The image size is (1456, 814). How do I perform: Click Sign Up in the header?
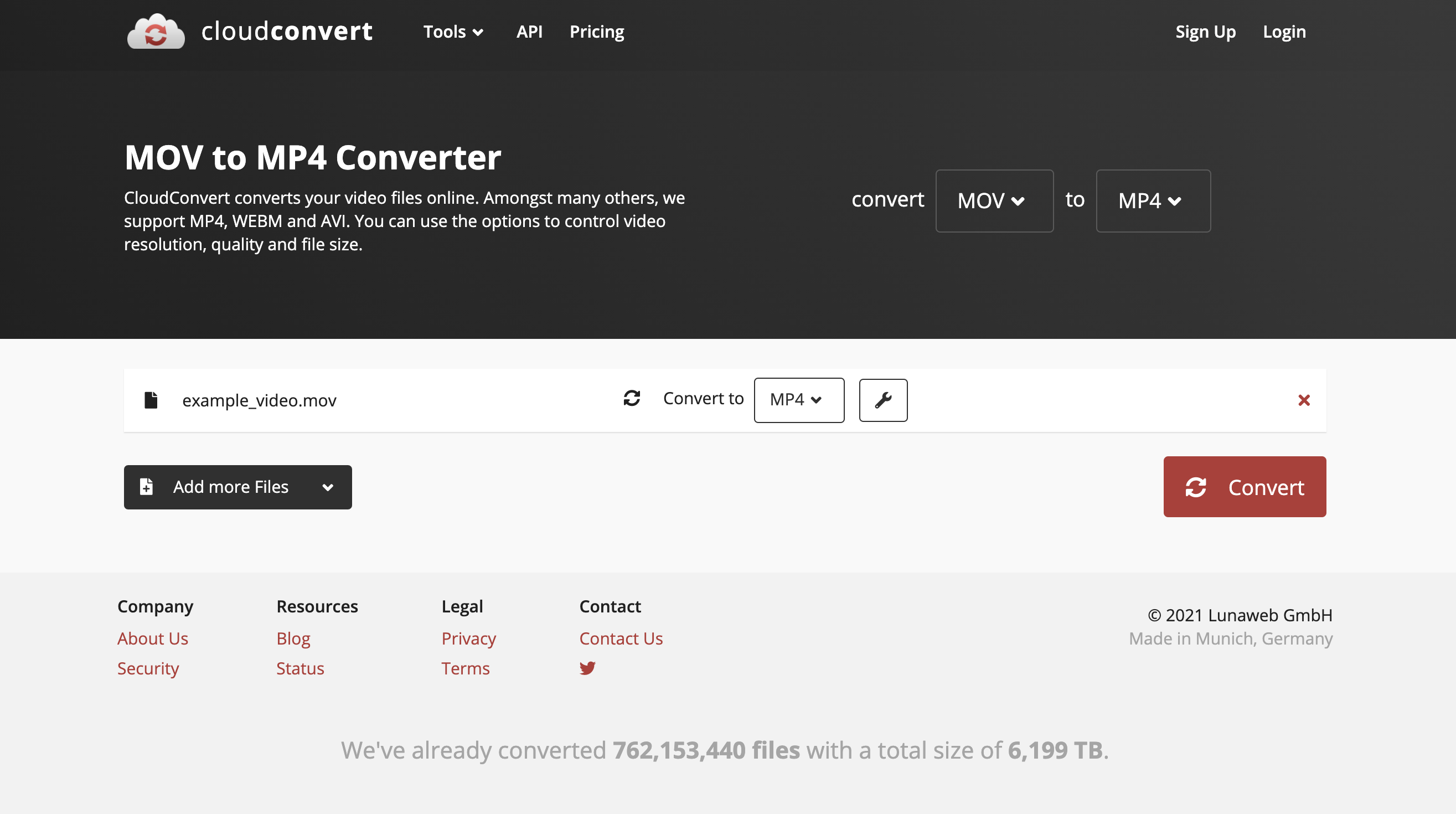click(x=1205, y=32)
